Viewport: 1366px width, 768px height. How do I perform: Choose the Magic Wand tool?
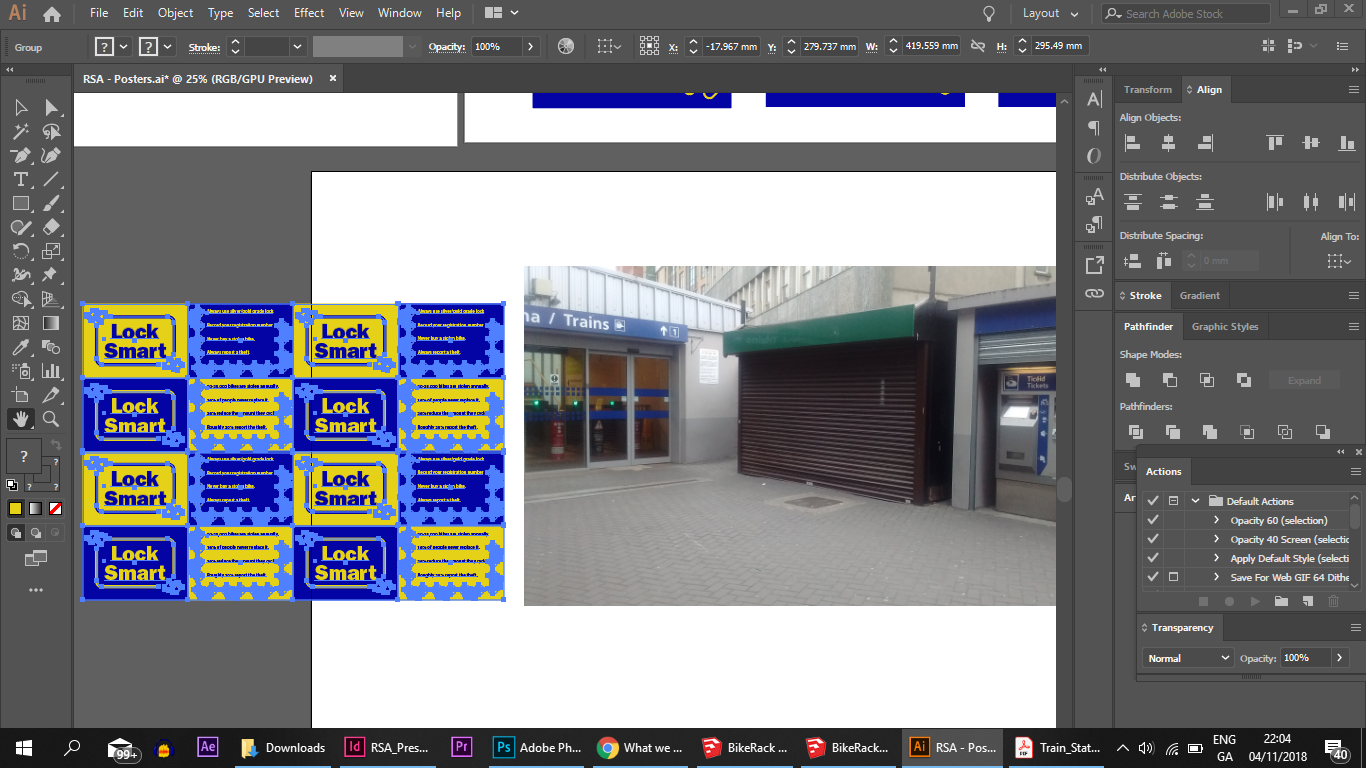coord(21,131)
